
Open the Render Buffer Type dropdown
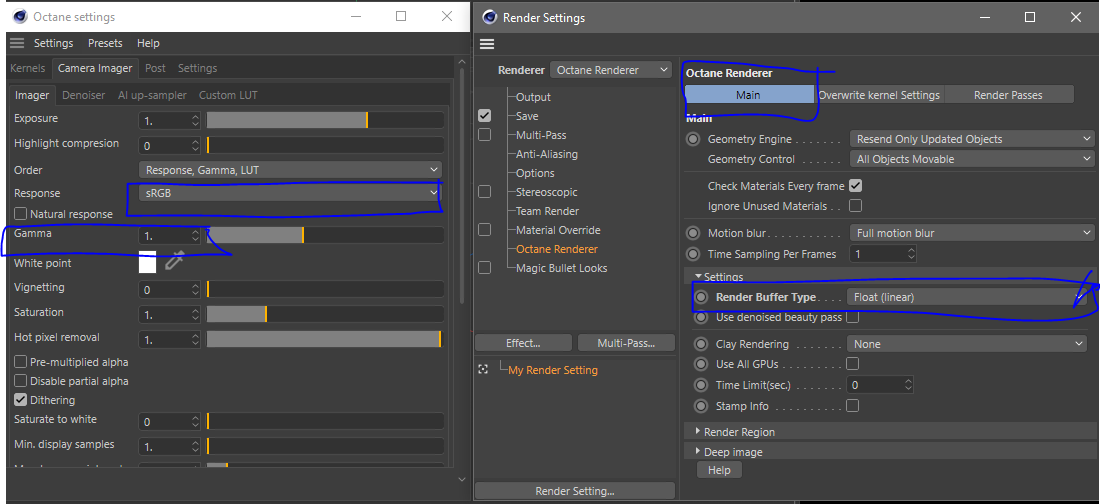[x=965, y=297]
